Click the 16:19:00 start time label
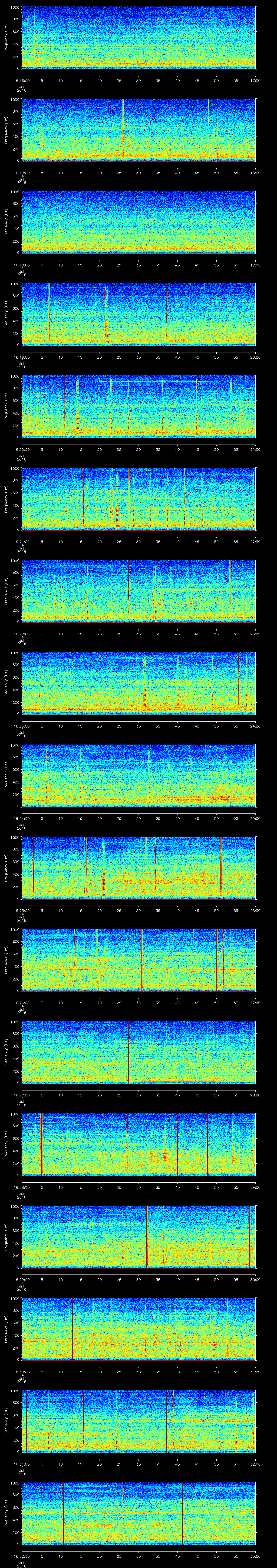 pyautogui.click(x=21, y=357)
